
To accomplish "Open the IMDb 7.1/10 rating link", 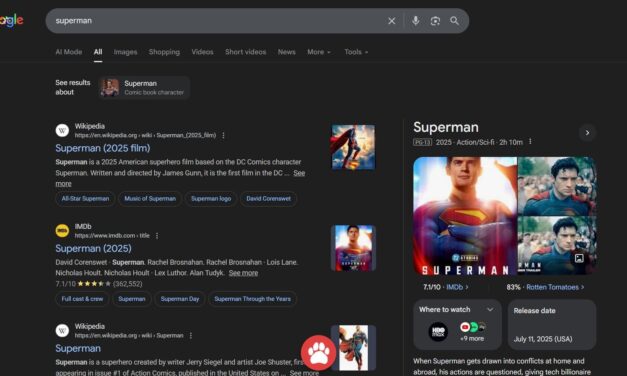I will 446,287.
